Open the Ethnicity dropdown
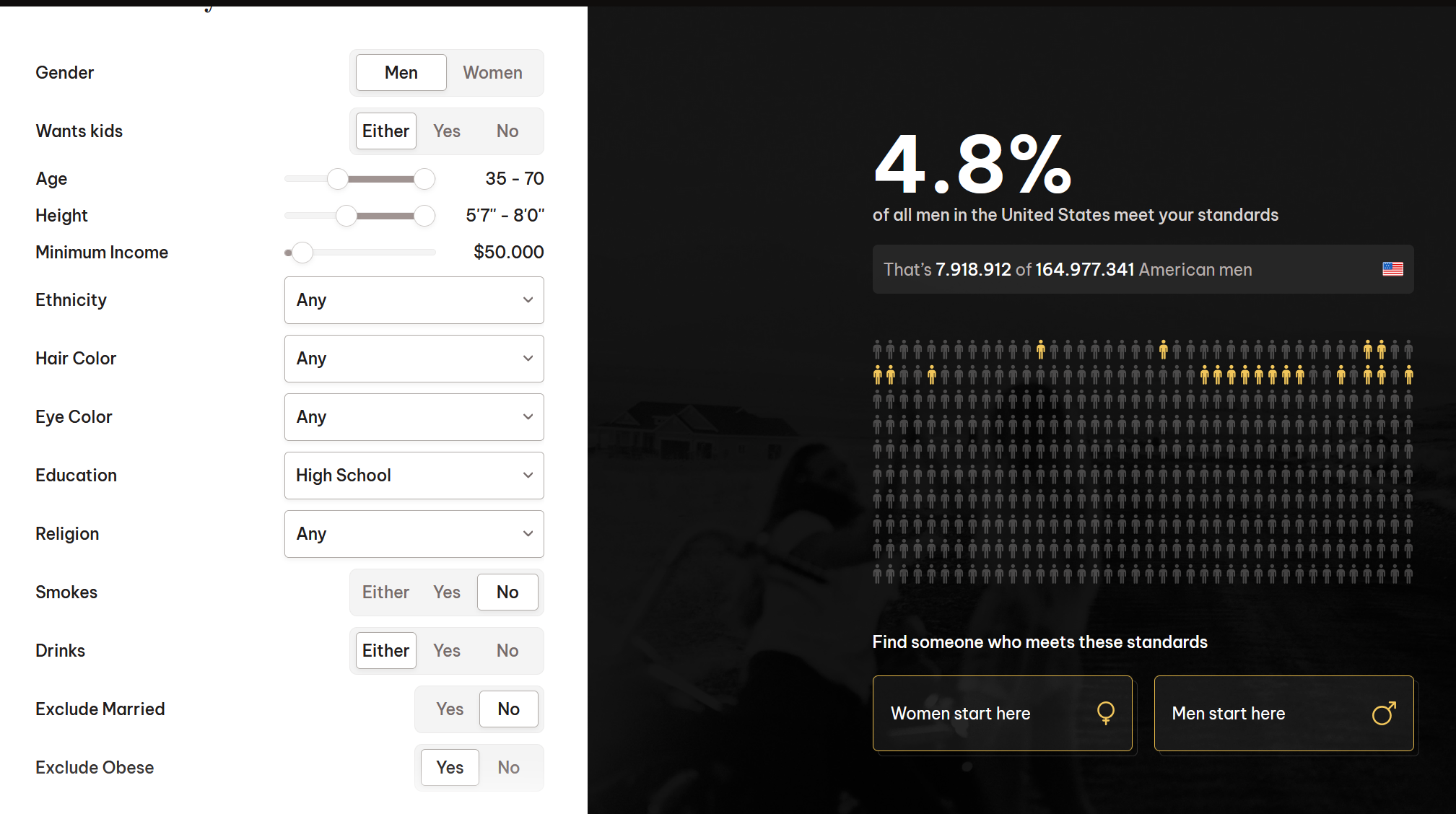The height and width of the screenshot is (814, 1456). (414, 300)
